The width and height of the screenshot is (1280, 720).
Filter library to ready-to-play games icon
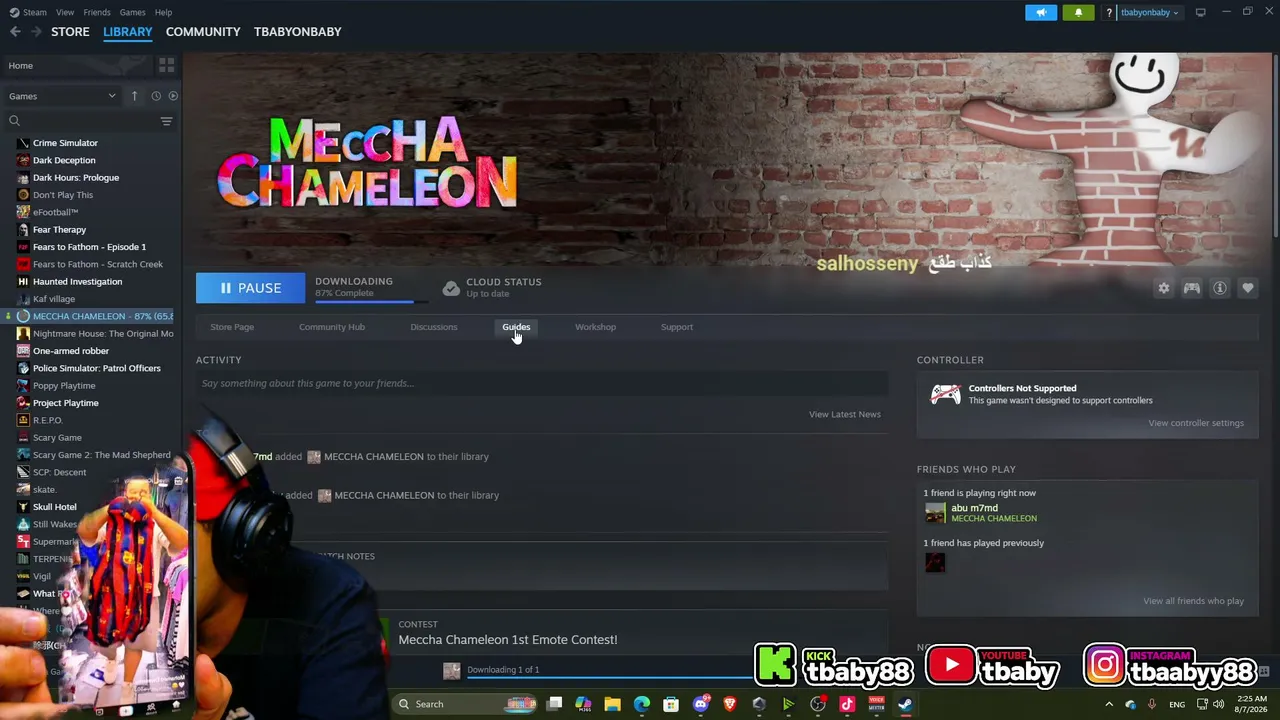[x=173, y=96]
